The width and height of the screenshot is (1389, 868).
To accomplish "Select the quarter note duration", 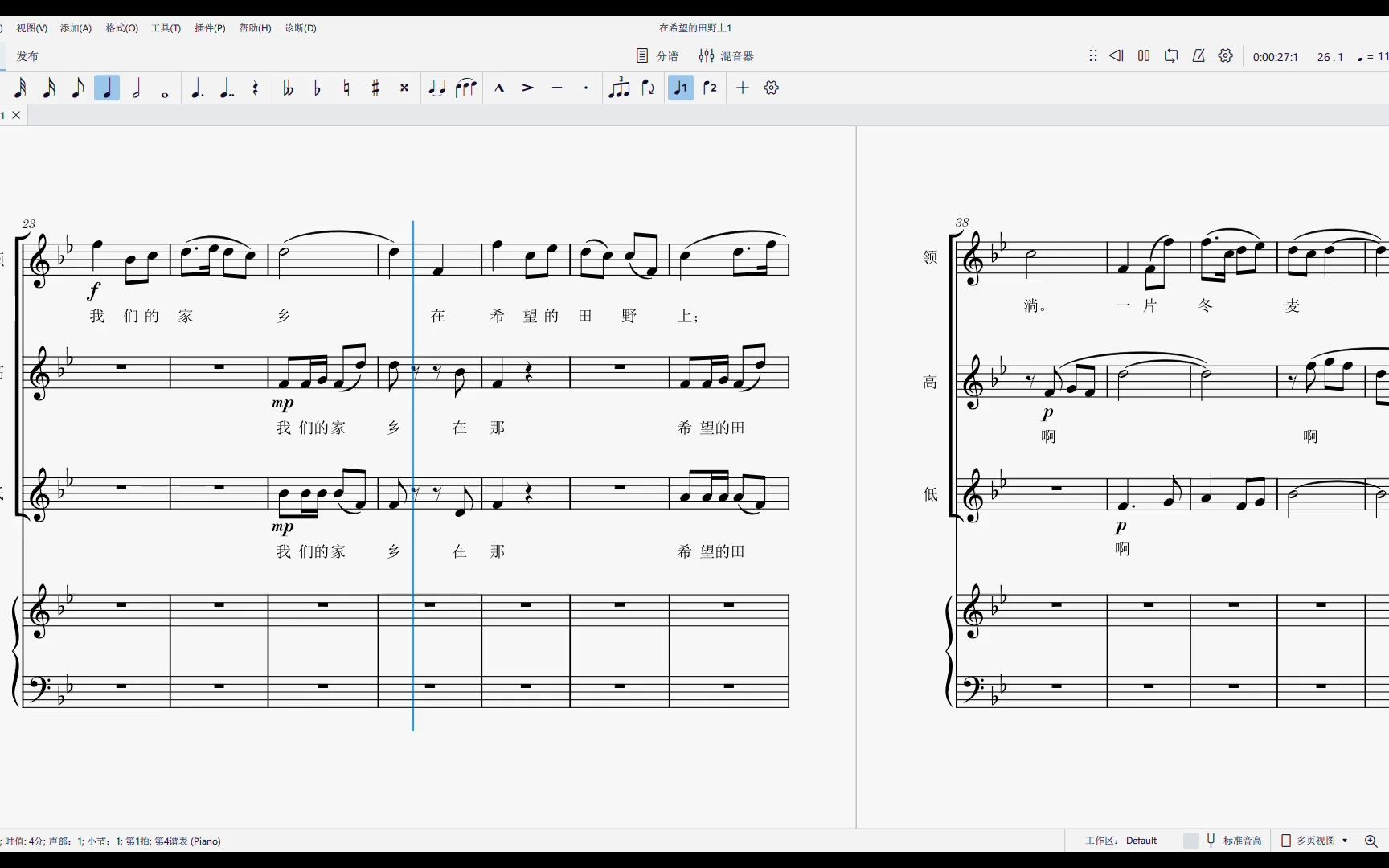I will 107,88.
